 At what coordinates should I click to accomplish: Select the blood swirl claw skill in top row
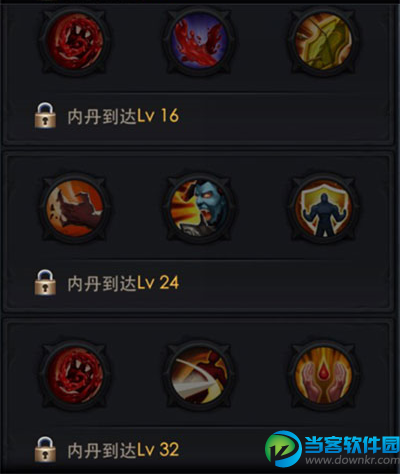point(75,41)
